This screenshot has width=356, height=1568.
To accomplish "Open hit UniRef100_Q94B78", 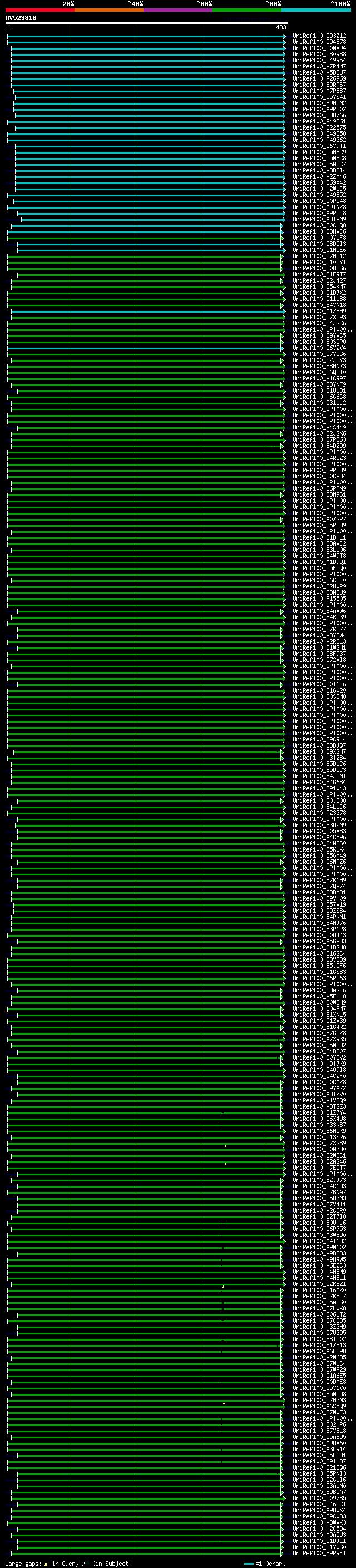I will pos(319,42).
